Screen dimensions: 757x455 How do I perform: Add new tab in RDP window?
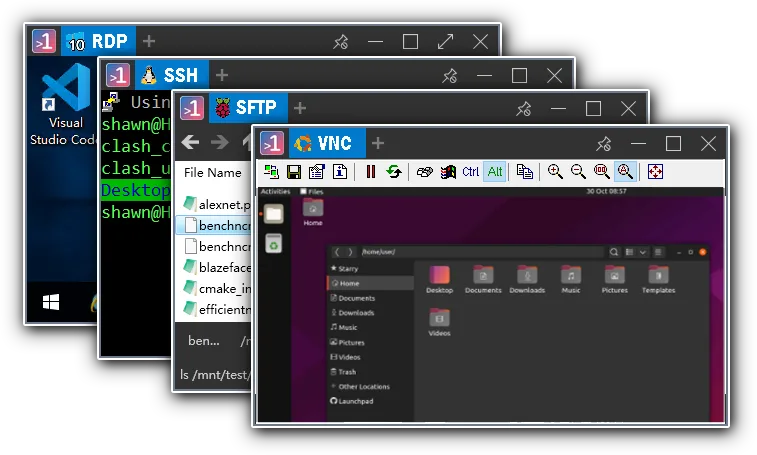[x=149, y=41]
